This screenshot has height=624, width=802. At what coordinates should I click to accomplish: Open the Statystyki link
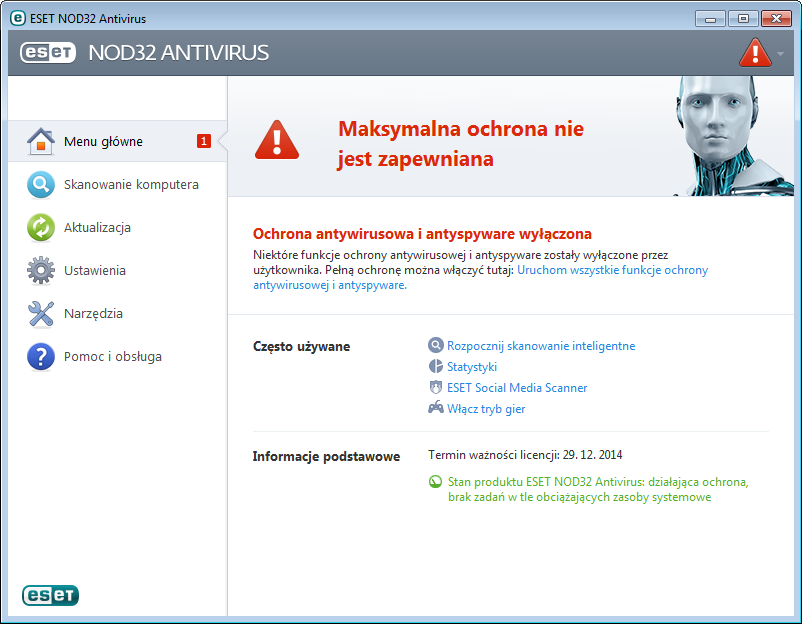tap(472, 367)
